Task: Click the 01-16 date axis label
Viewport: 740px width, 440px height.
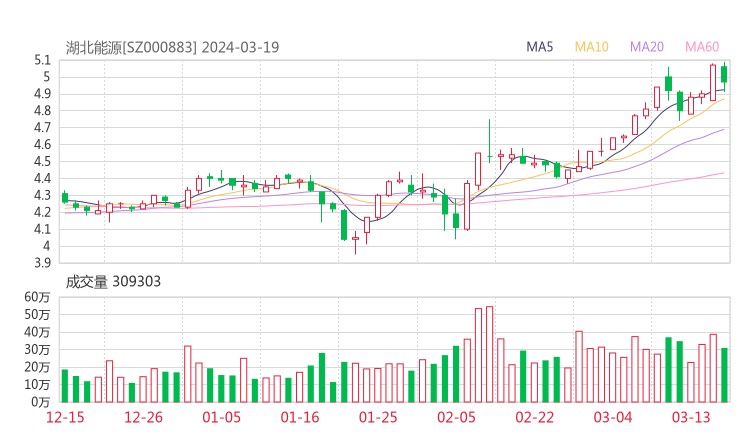Action: click(x=300, y=417)
